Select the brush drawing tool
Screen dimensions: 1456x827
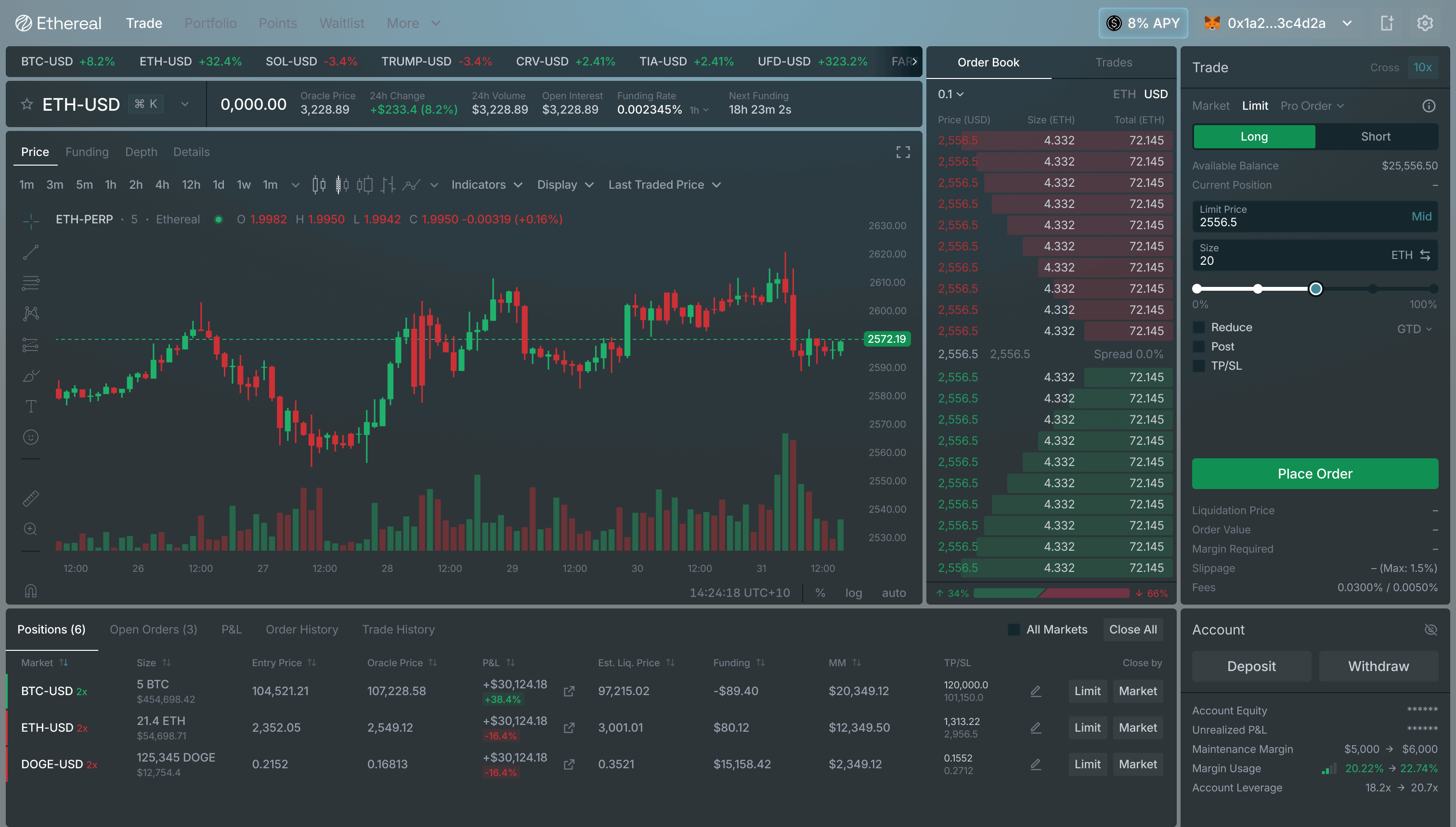[x=30, y=375]
